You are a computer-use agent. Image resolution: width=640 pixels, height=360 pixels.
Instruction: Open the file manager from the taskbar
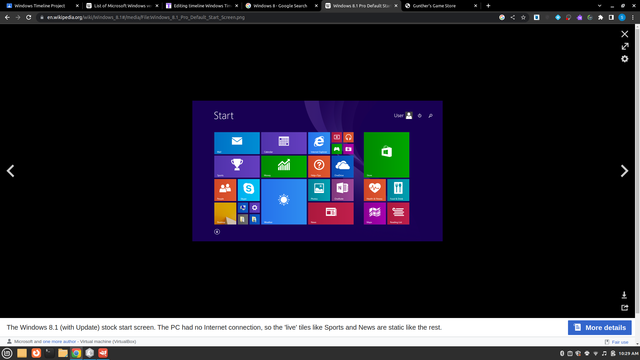63,353
